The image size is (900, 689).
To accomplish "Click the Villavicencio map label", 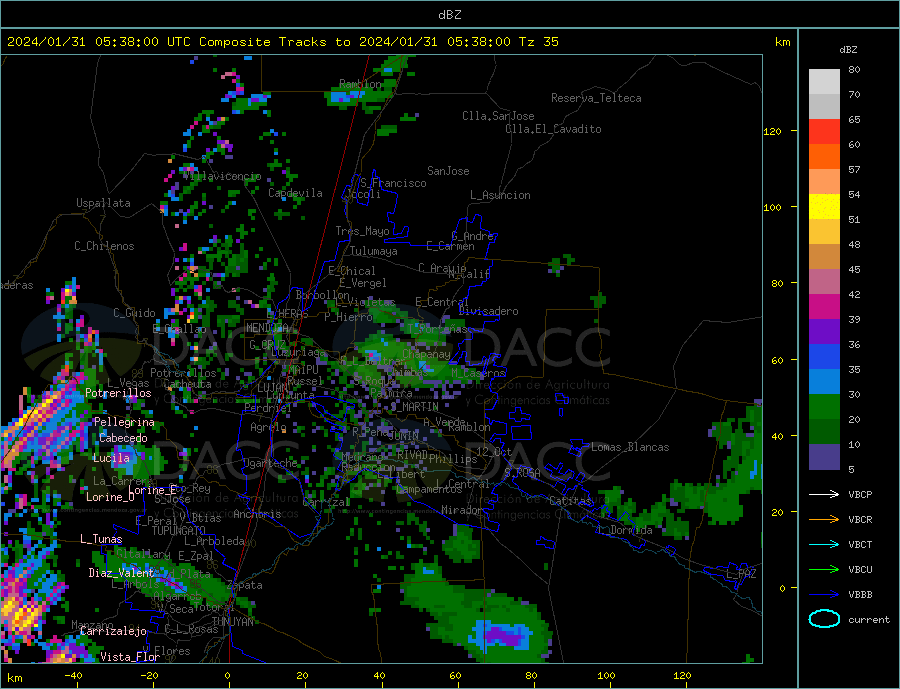I will [223, 176].
